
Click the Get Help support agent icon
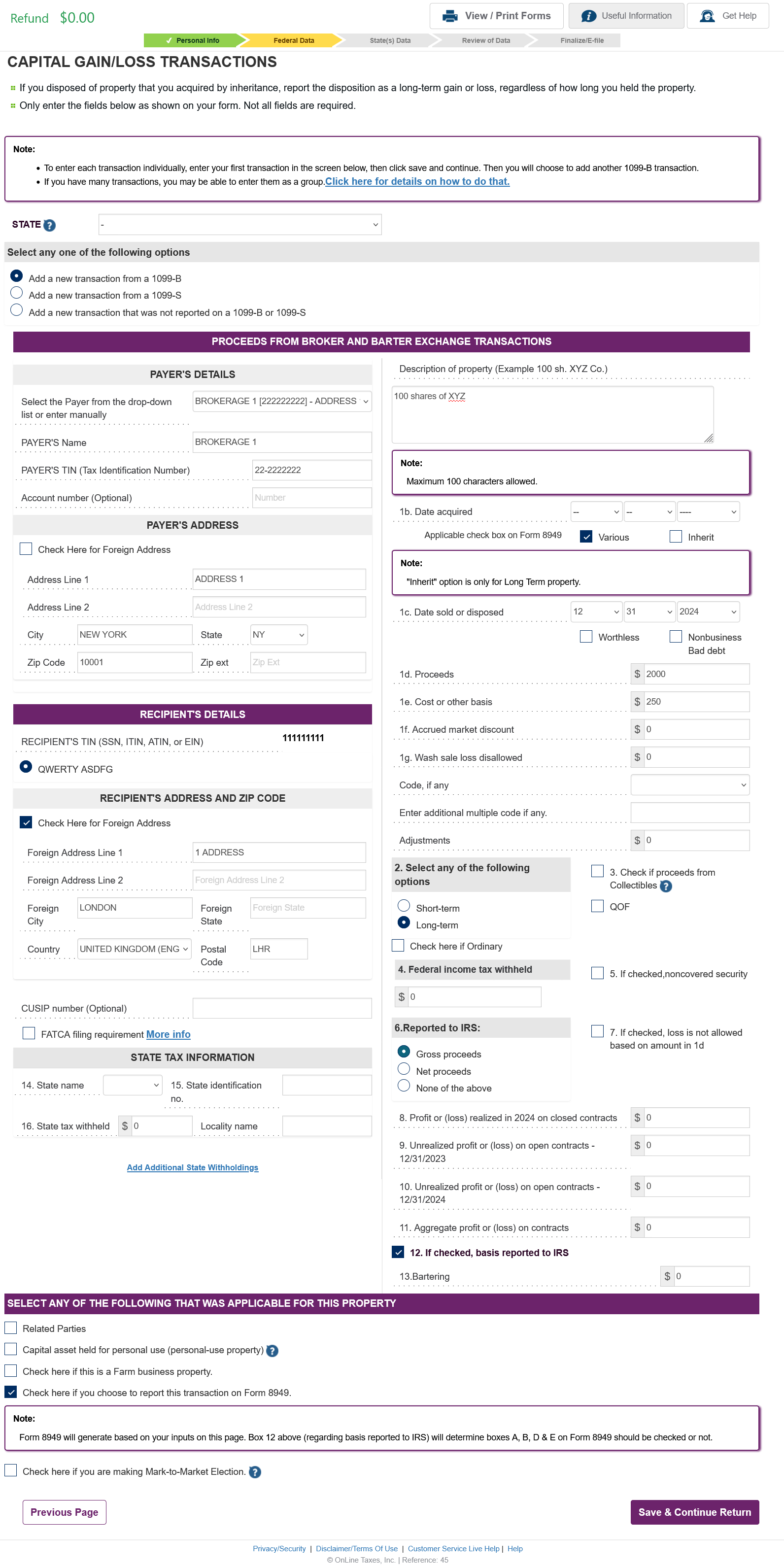tap(707, 16)
